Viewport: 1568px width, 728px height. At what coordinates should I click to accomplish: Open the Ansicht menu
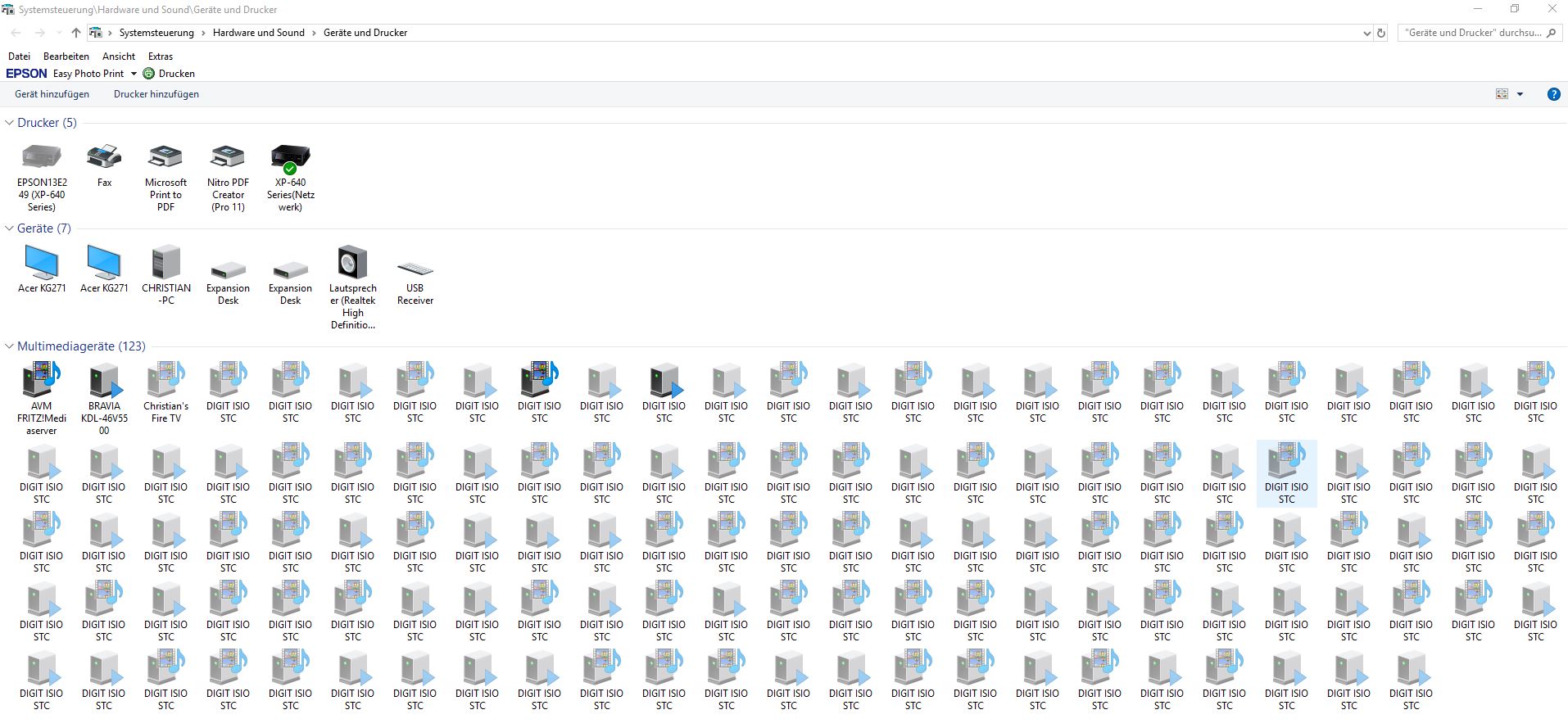(119, 57)
